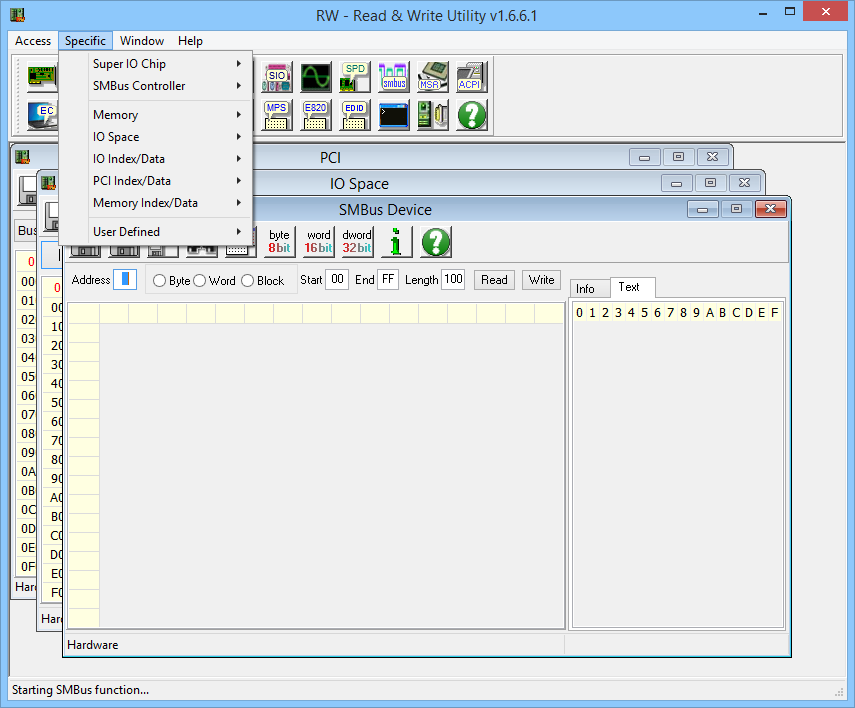The height and width of the screenshot is (708, 855).
Task: Open the ACPI tables icon
Action: pos(472,77)
